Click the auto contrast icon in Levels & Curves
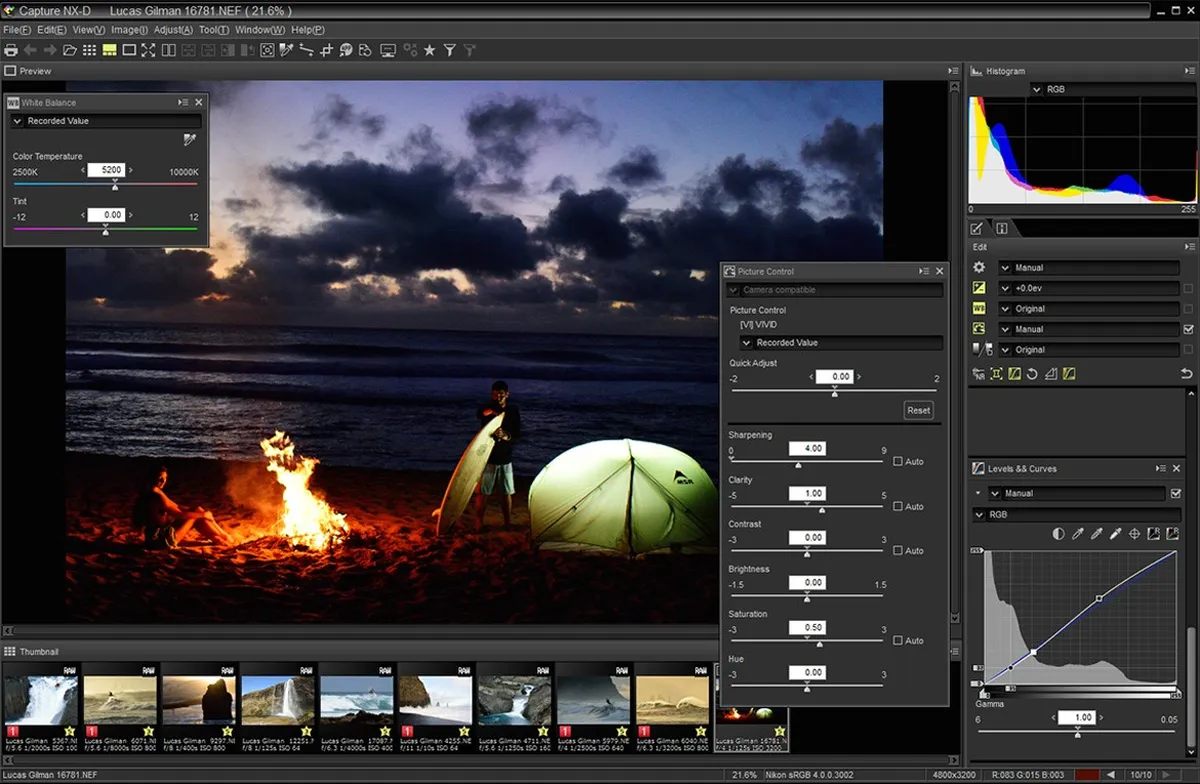This screenshot has width=1200, height=784. point(1059,534)
